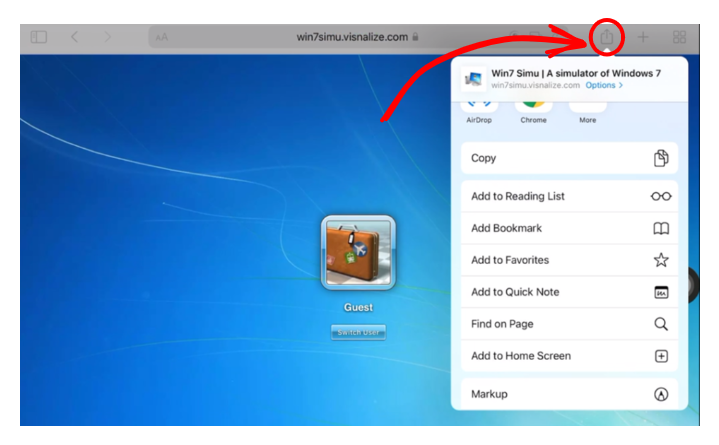Tap the Guest suitcase user picture
This screenshot has width=719, height=445.
358,252
